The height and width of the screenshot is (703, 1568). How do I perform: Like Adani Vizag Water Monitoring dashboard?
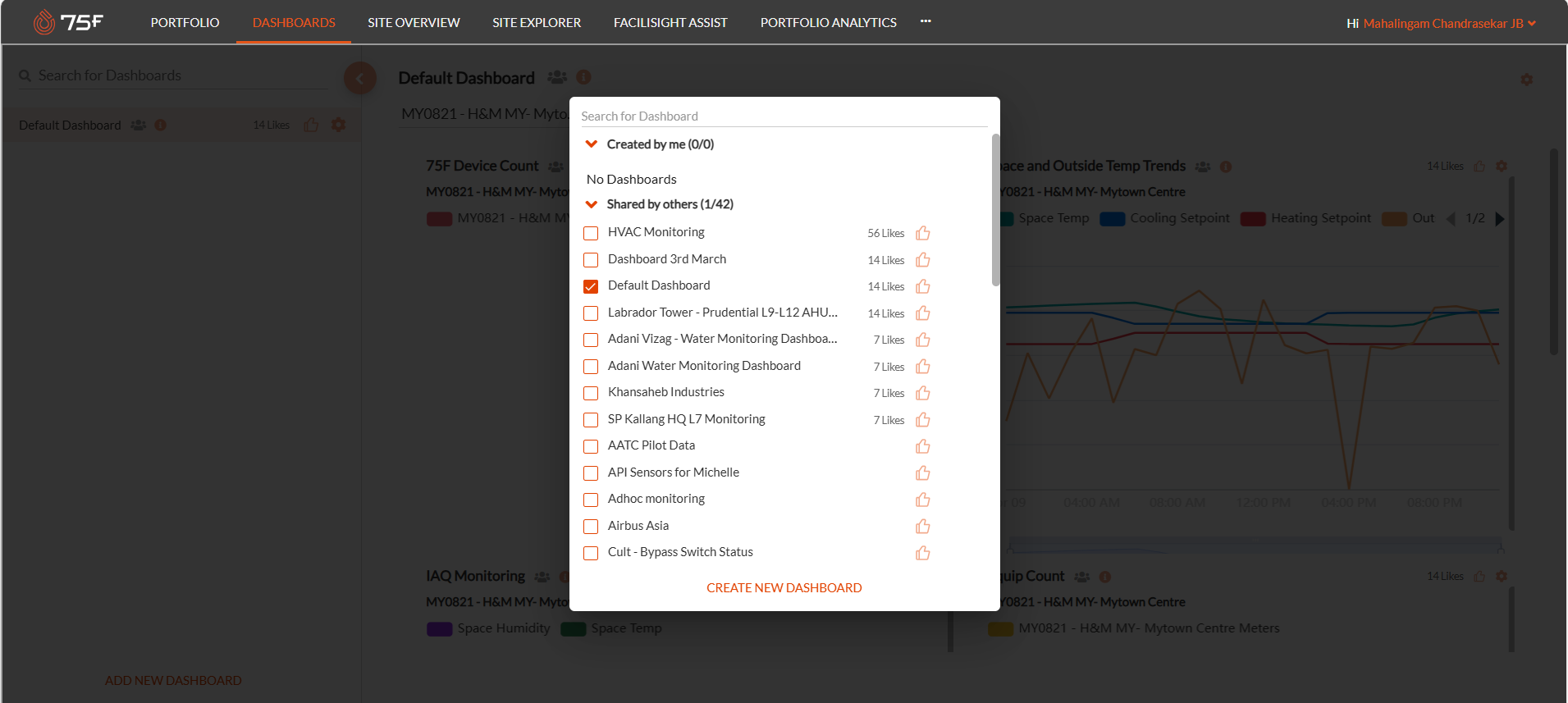tap(923, 340)
